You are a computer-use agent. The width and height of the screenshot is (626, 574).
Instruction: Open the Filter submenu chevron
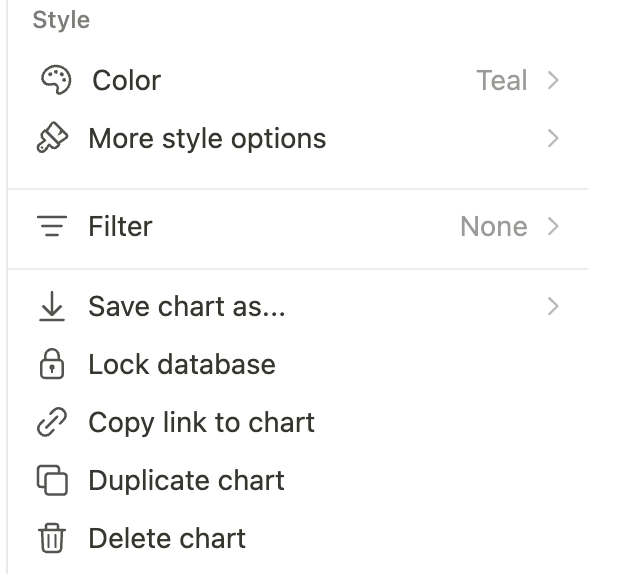pyautogui.click(x=553, y=227)
